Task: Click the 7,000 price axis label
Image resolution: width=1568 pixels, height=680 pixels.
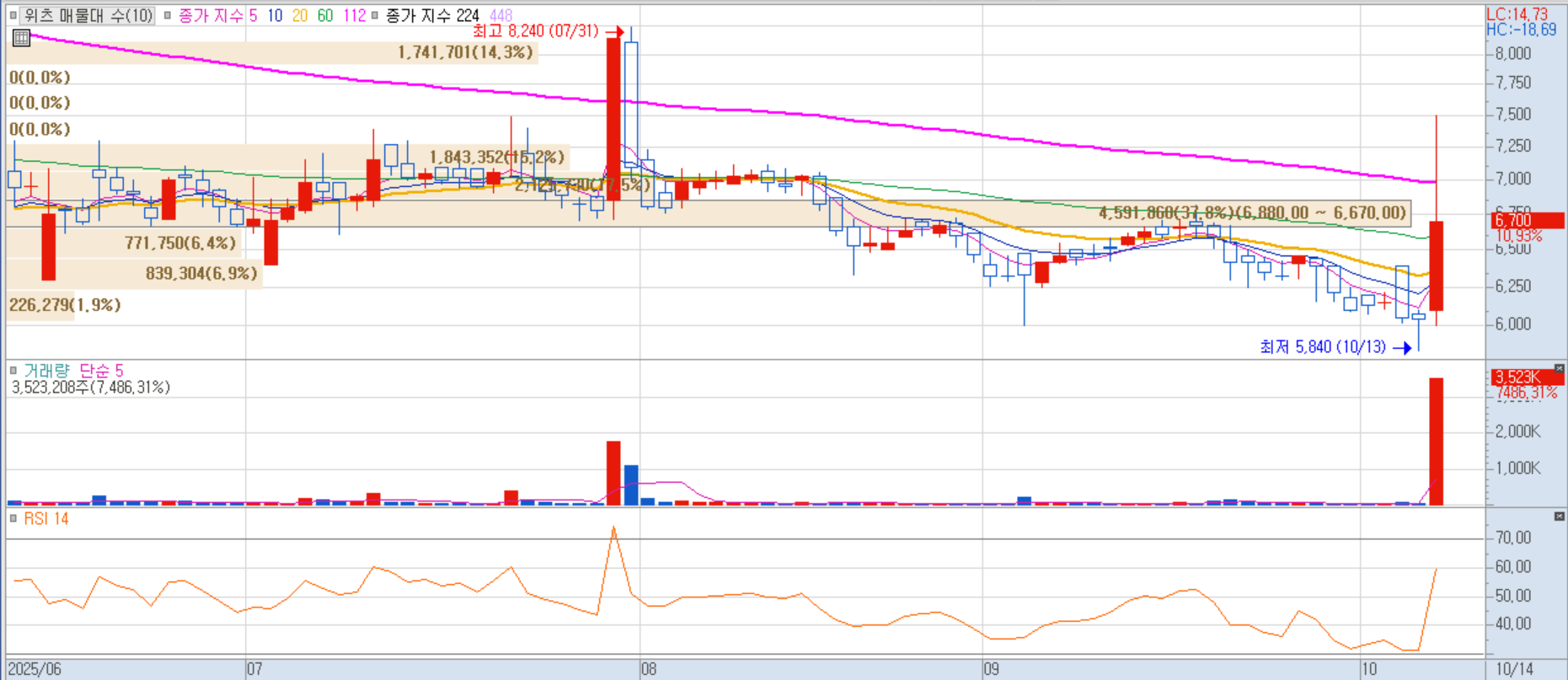Action: tap(1513, 179)
